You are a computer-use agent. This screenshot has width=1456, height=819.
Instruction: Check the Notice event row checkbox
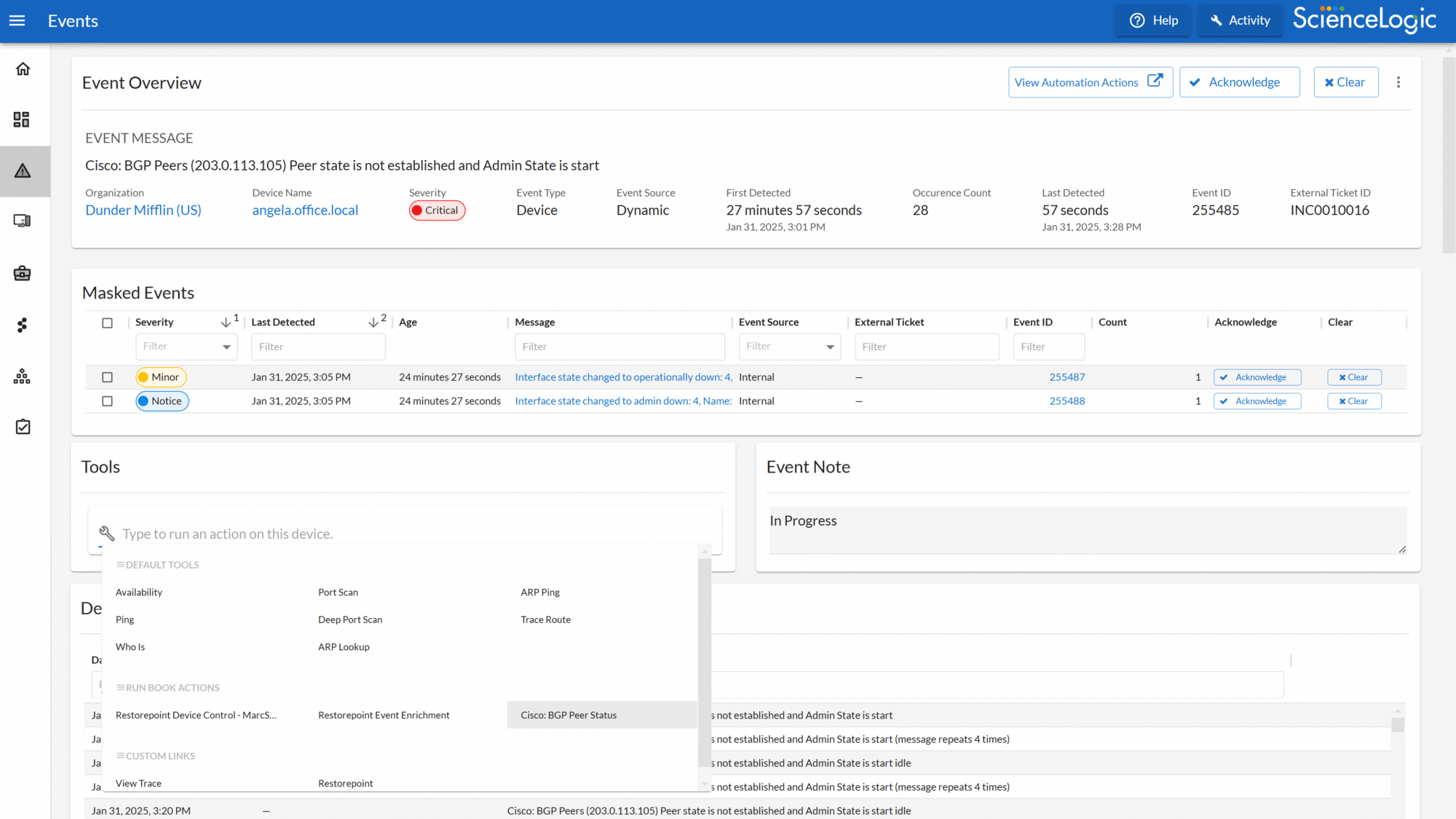click(x=107, y=401)
